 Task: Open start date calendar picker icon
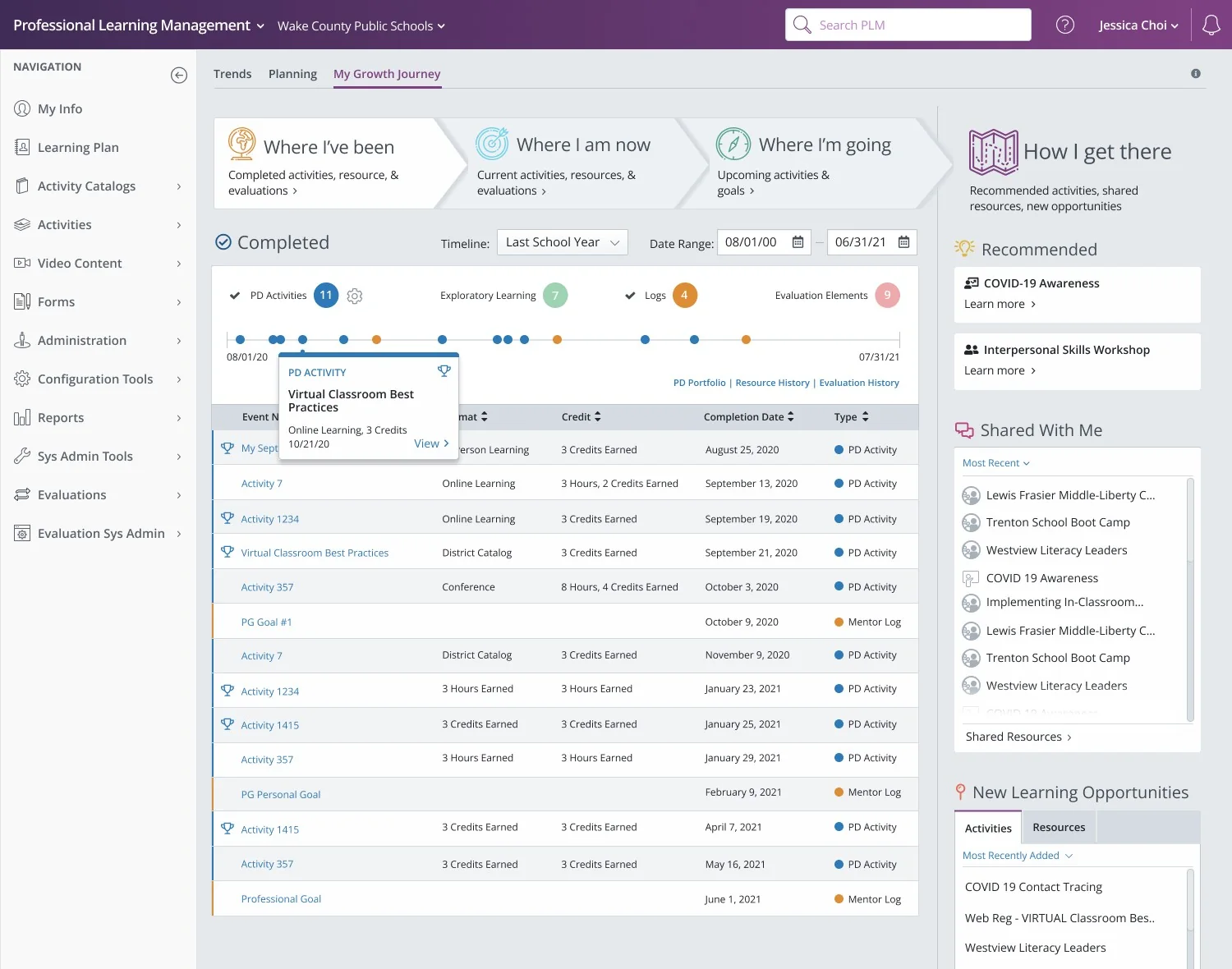(798, 242)
